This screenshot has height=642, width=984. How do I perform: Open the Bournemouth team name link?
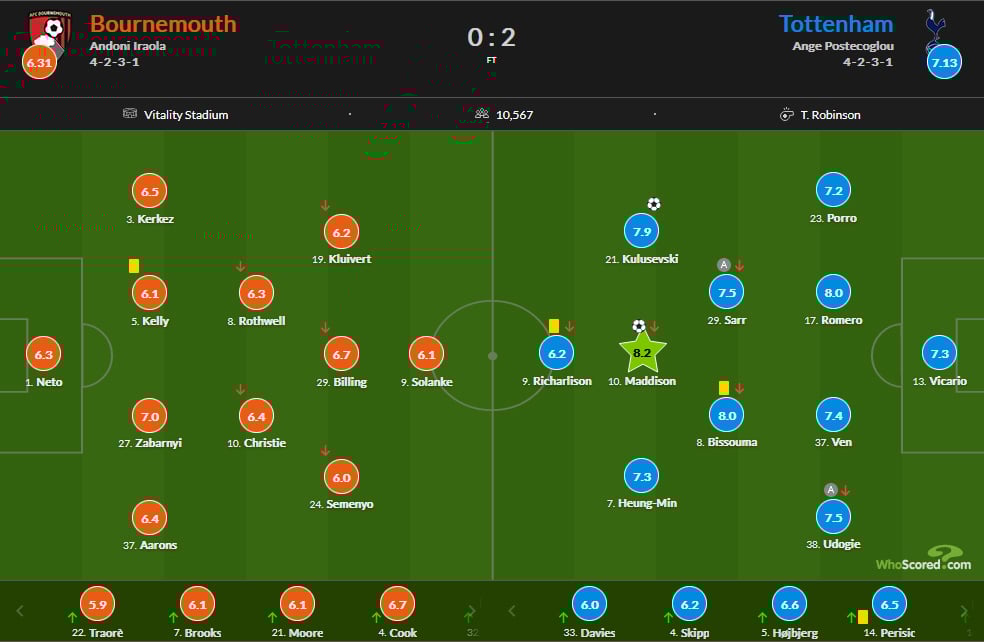point(163,23)
